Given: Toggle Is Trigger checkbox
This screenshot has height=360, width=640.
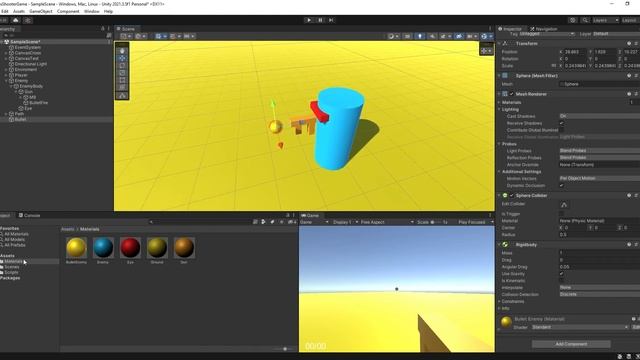Looking at the screenshot, I should pyautogui.click(x=562, y=214).
